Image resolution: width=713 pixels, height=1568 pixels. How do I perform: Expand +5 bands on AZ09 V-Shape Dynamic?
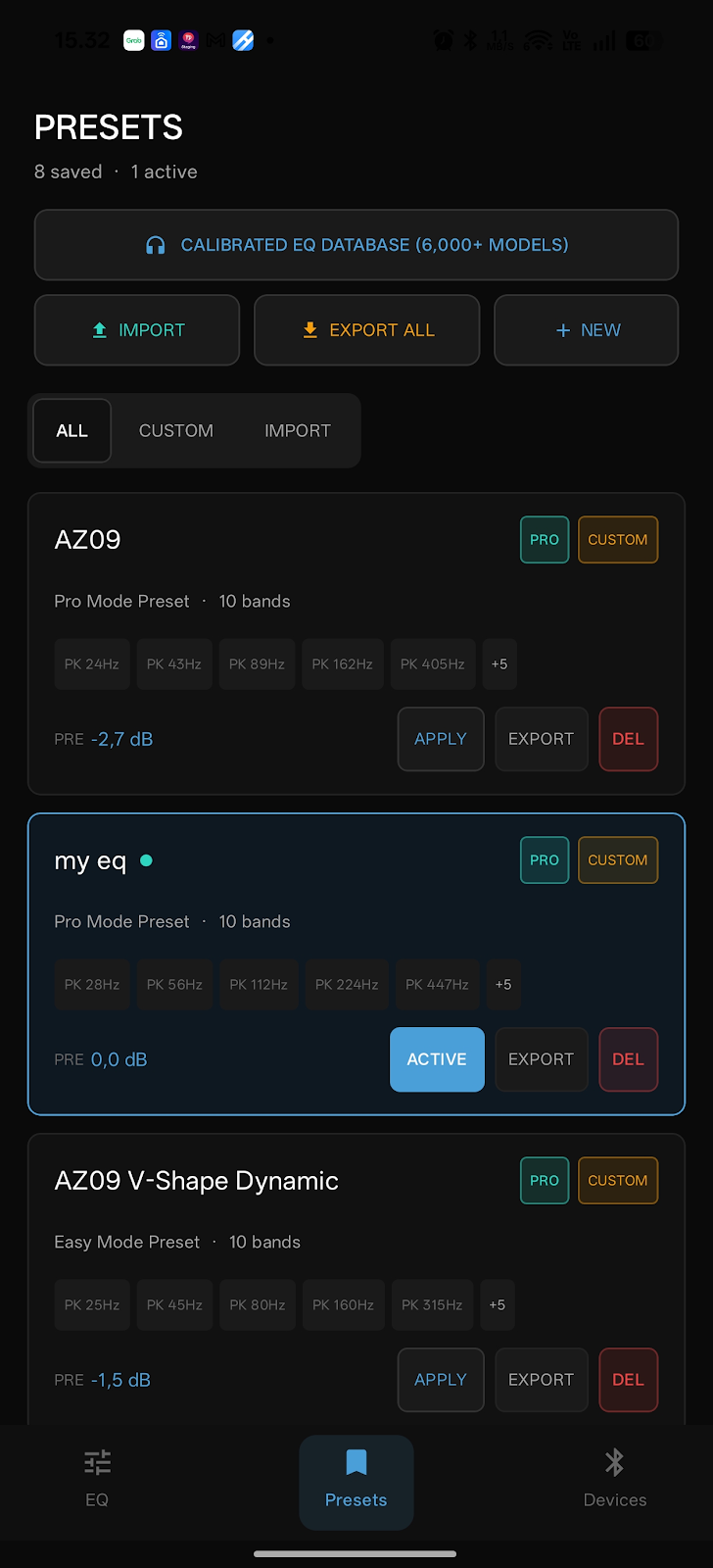(498, 1305)
